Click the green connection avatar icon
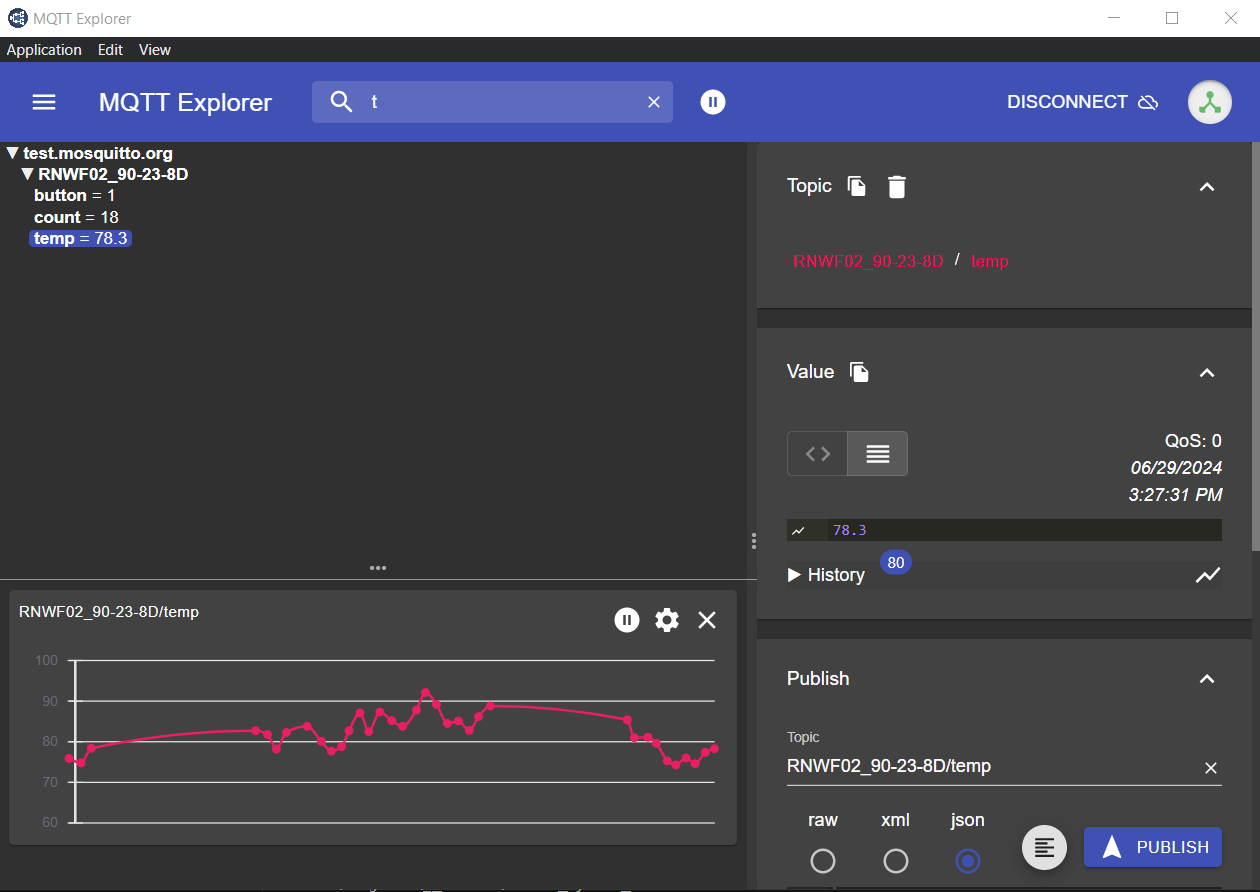This screenshot has width=1260, height=892. tap(1210, 102)
